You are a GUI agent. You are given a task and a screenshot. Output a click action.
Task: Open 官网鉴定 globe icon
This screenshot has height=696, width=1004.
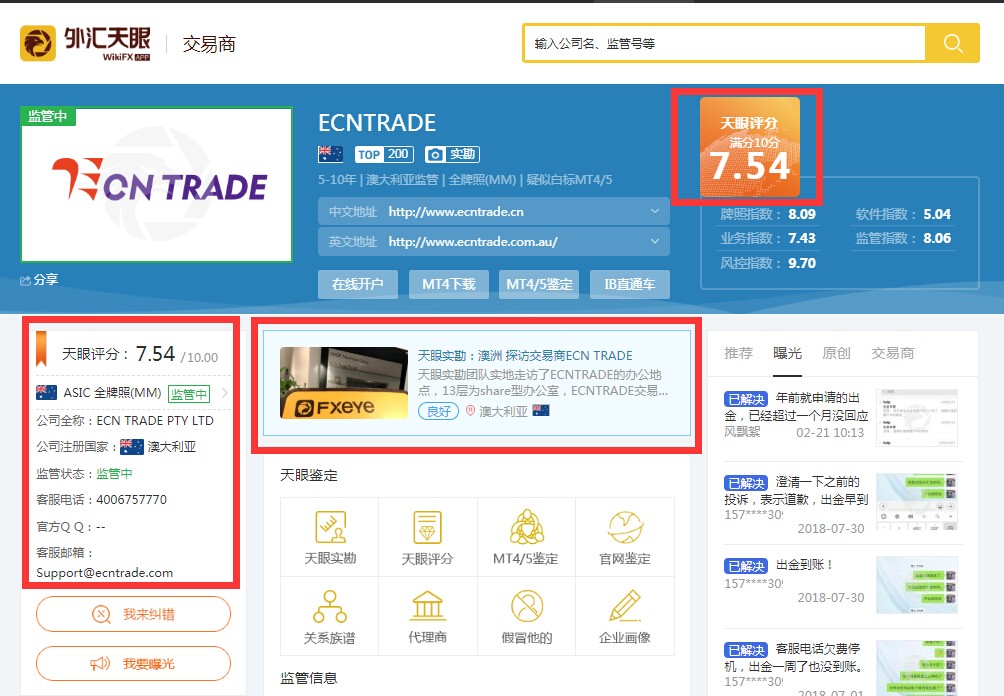(x=625, y=527)
